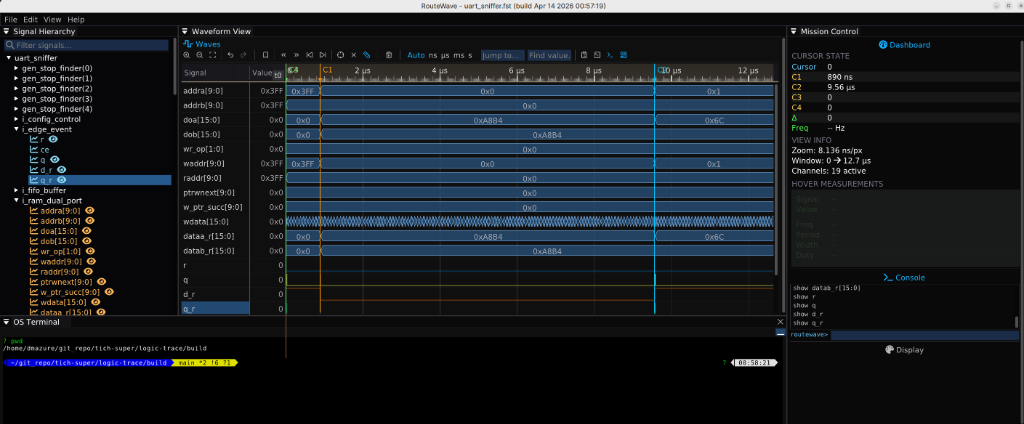Click the Display palette icon
1024x424 pixels.
[889, 350]
